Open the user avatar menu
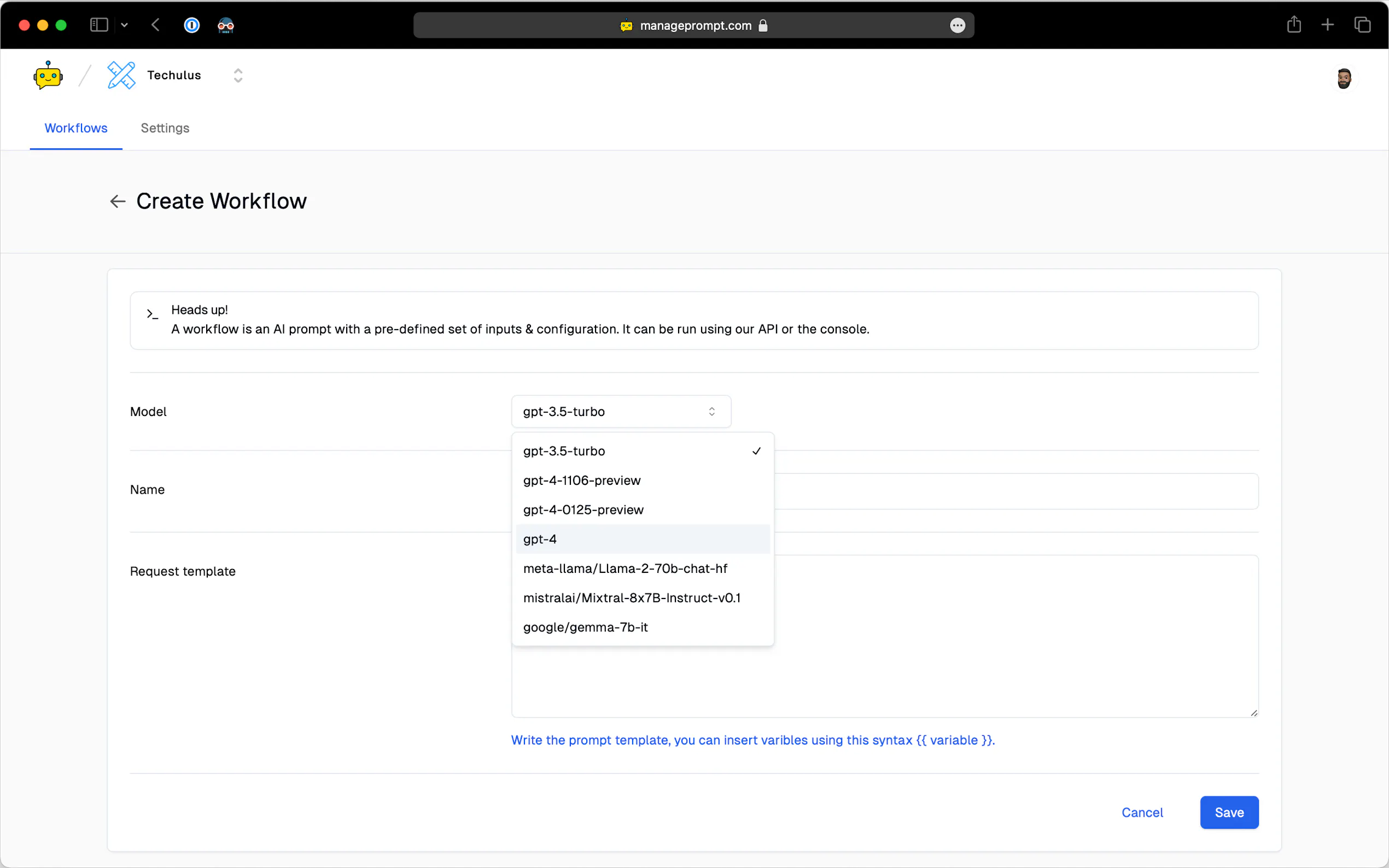 [1343, 78]
